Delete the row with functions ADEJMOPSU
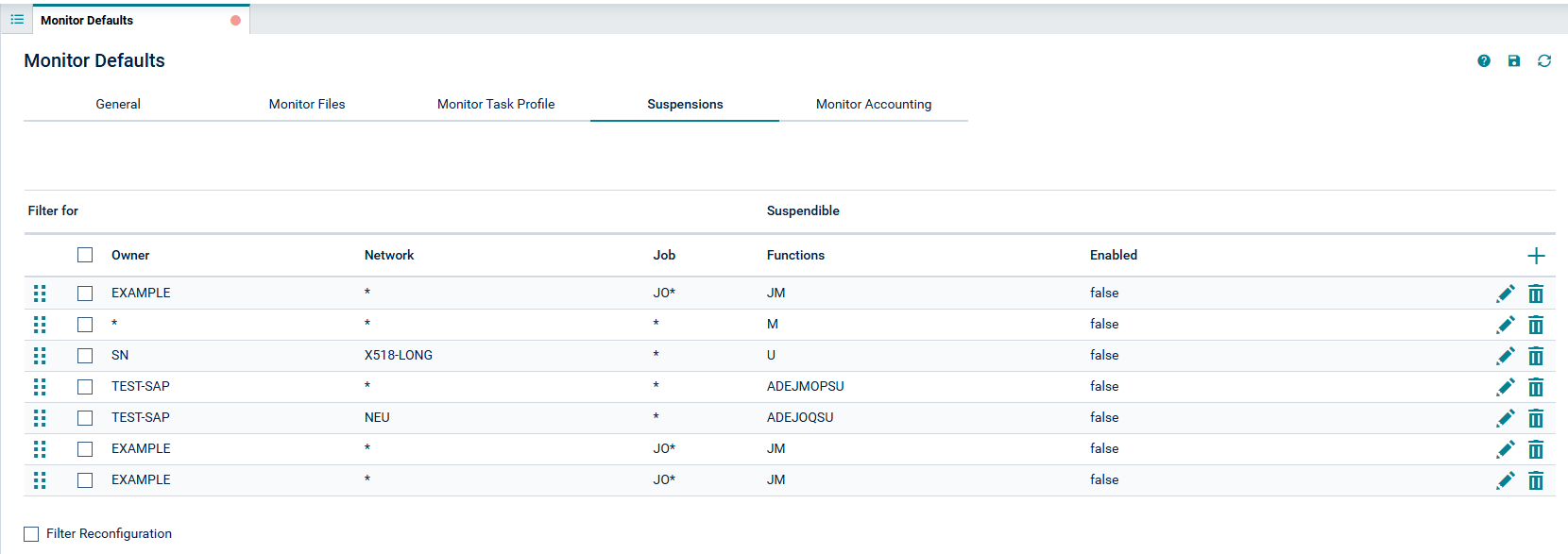 [1536, 387]
